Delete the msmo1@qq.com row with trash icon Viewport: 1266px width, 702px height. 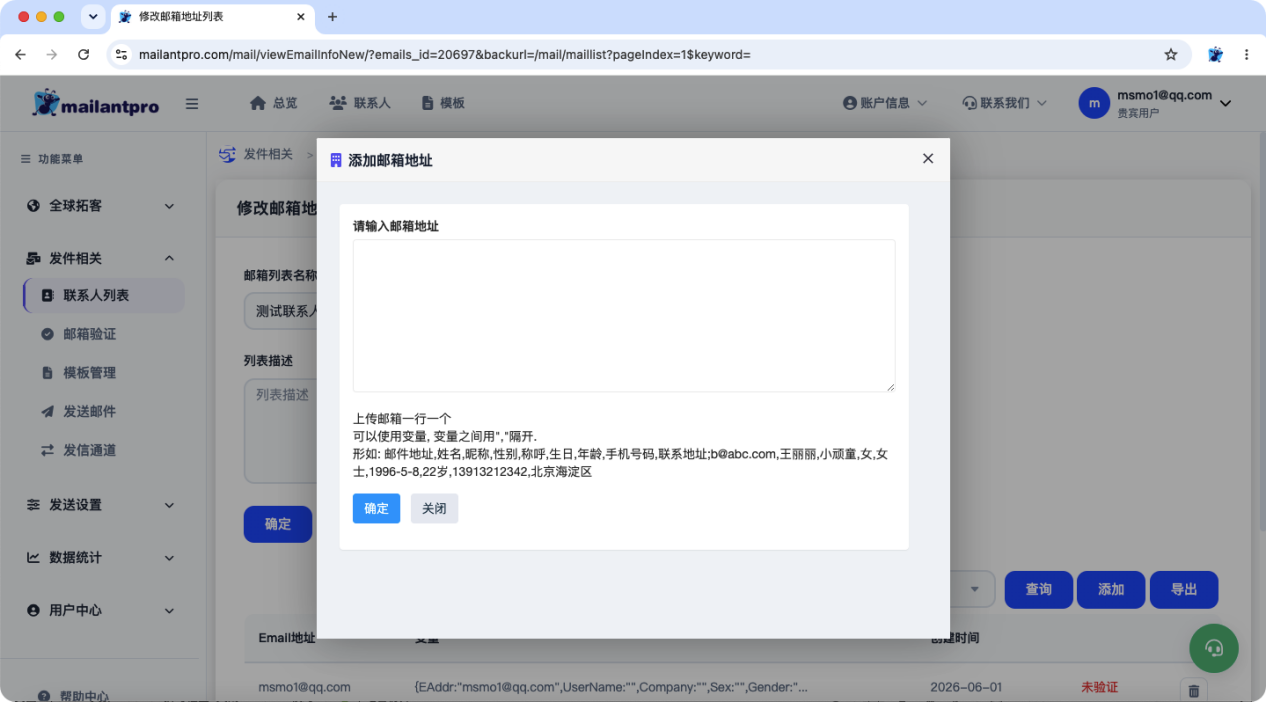[x=1193, y=689]
